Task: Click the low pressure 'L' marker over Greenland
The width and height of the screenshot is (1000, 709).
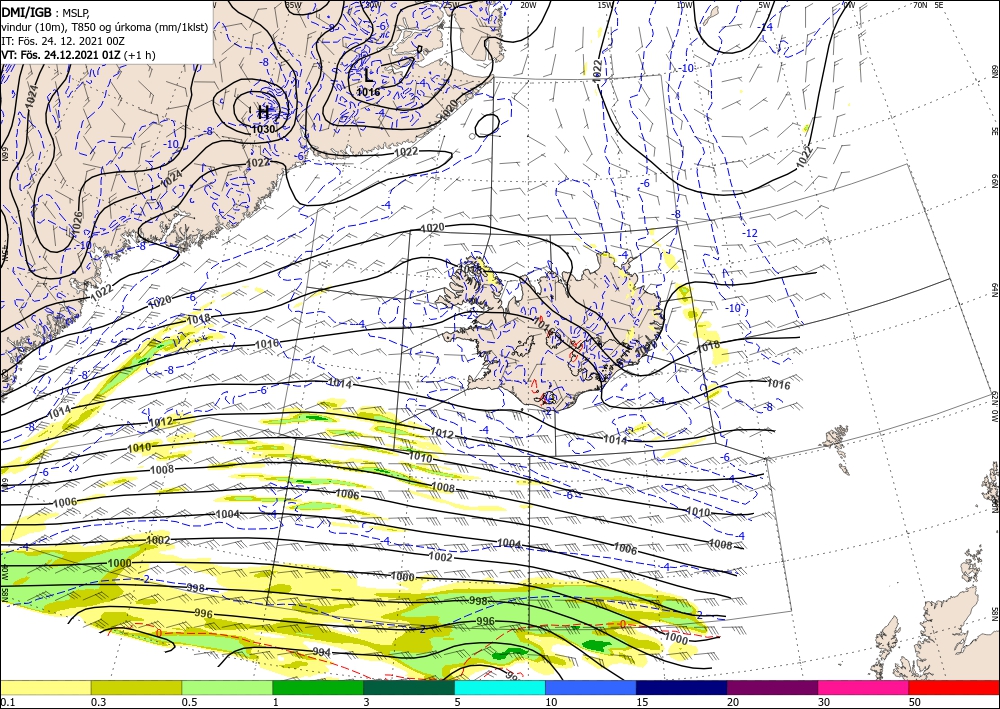Action: pyautogui.click(x=369, y=77)
